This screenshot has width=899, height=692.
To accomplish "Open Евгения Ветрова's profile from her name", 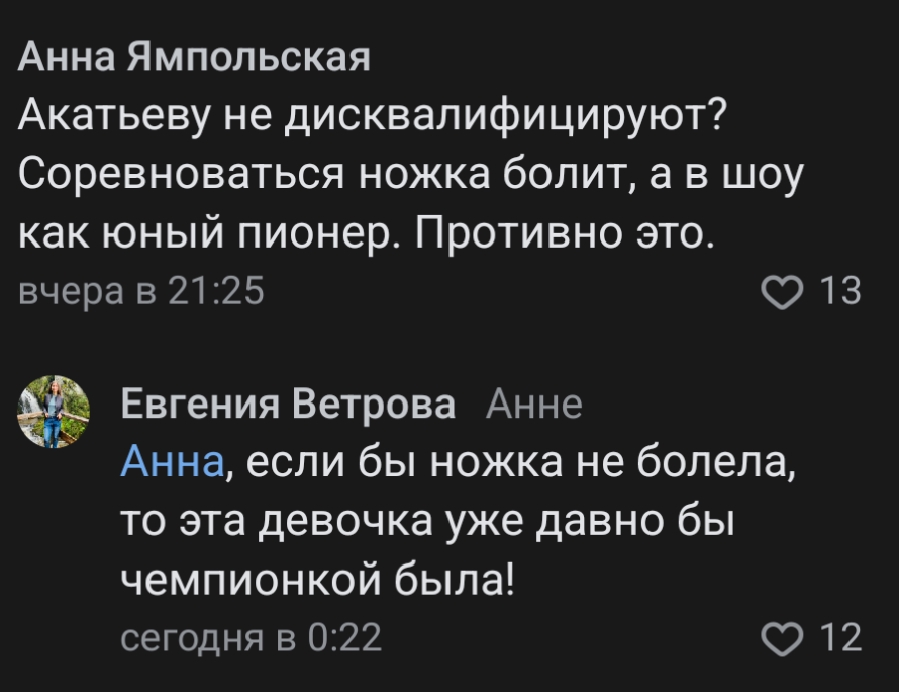I will pyautogui.click(x=288, y=406).
